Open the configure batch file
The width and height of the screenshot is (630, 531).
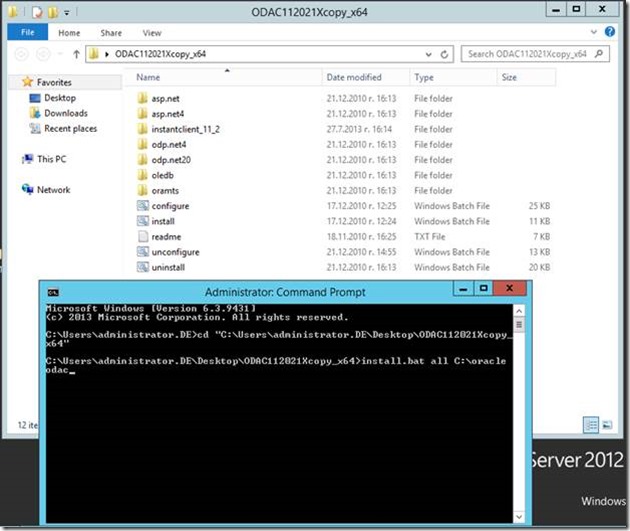click(x=169, y=206)
